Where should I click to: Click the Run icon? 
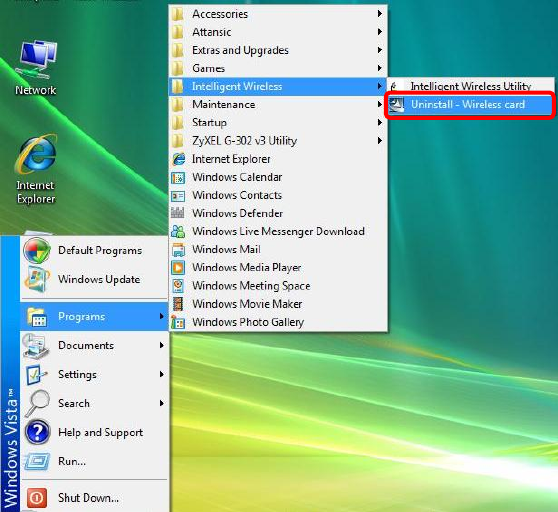[x=37, y=461]
